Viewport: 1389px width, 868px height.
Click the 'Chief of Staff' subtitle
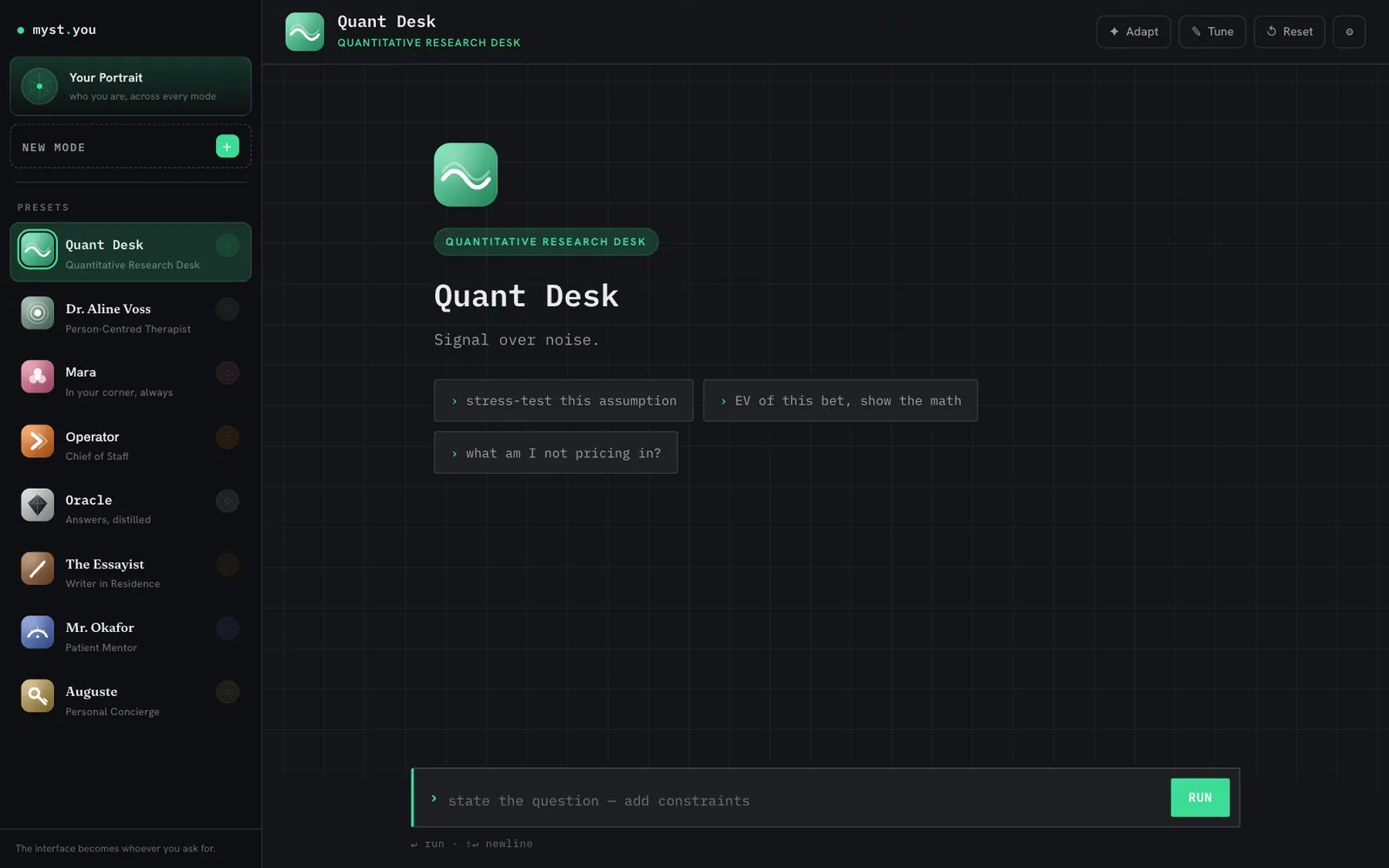[x=97, y=457]
